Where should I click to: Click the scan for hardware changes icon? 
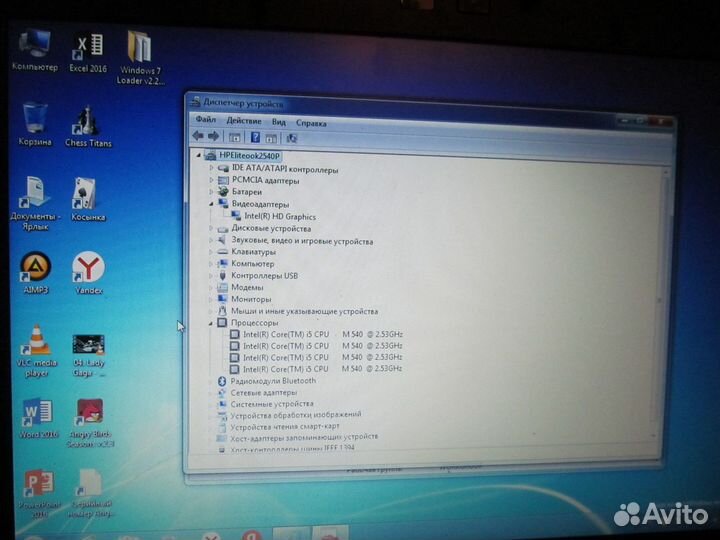point(292,138)
